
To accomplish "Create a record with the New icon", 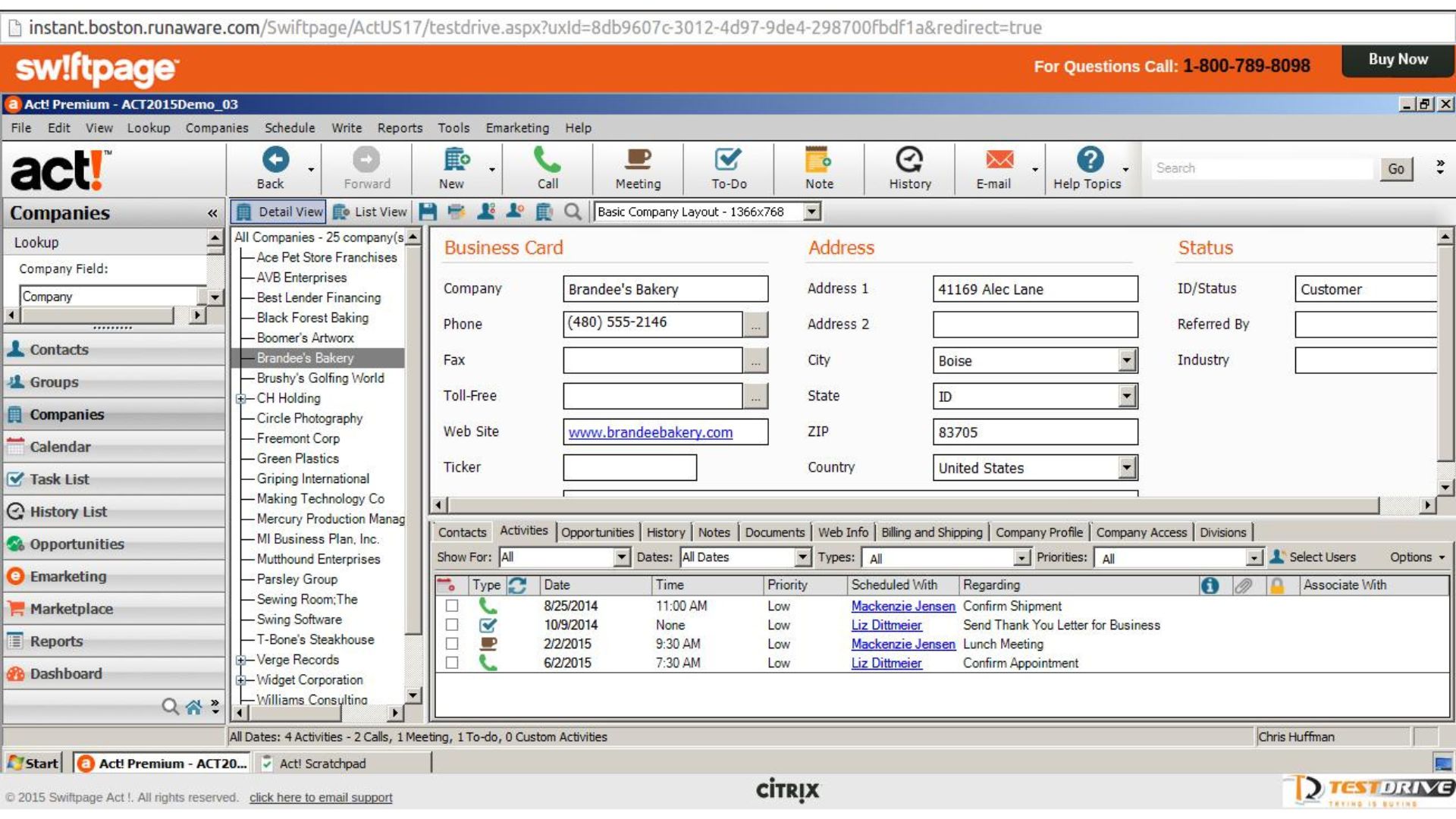I will [x=456, y=160].
